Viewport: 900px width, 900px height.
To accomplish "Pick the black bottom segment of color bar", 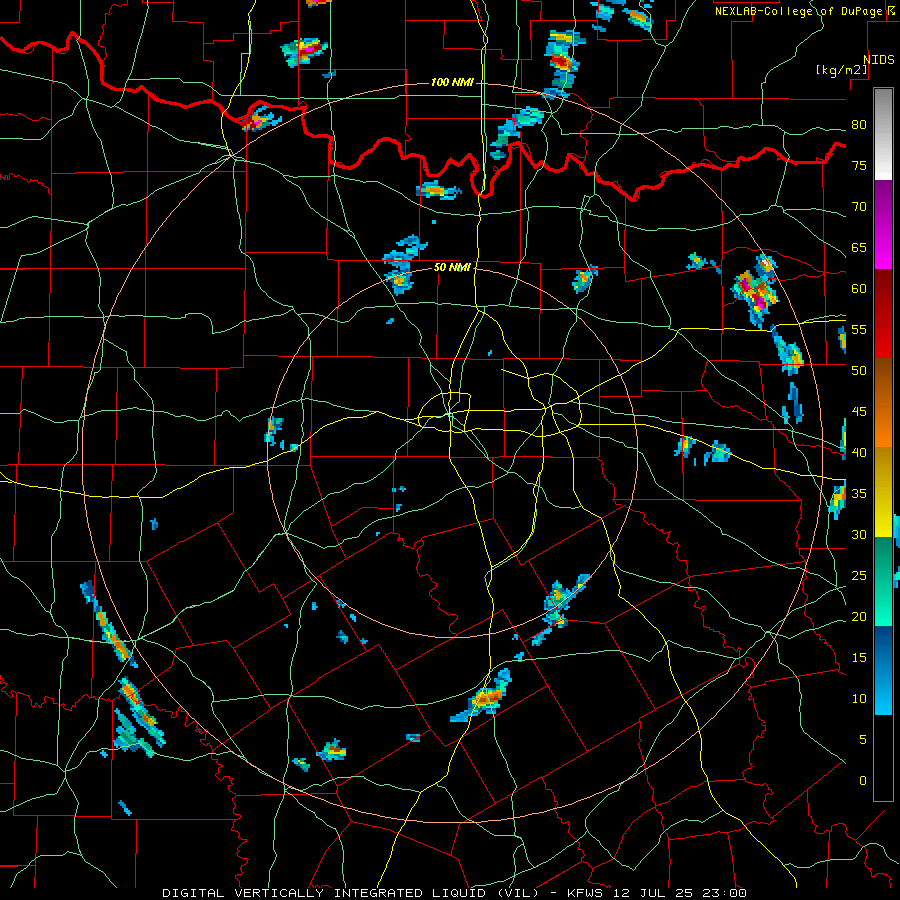I will tap(883, 758).
